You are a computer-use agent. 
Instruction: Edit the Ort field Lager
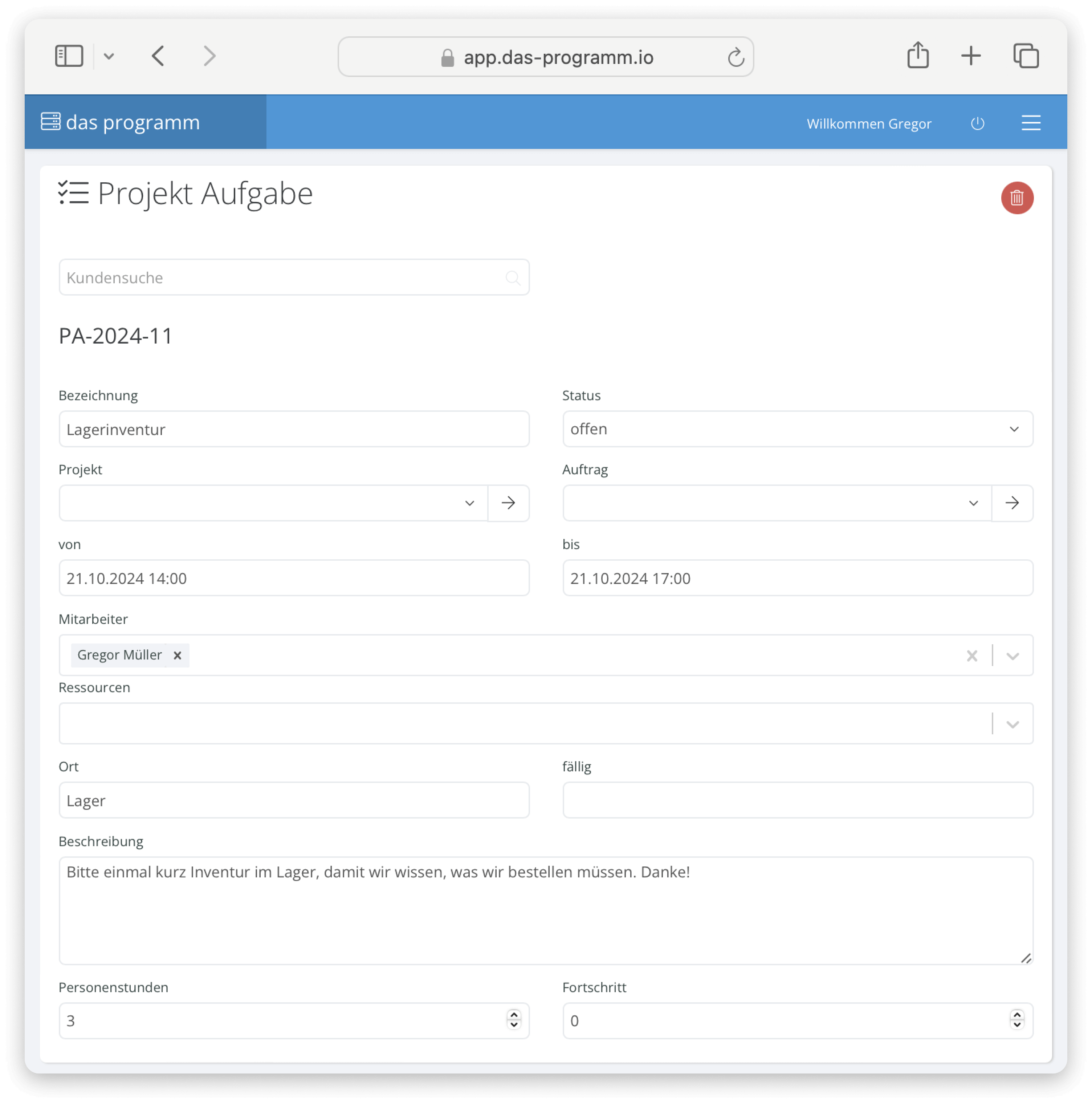pyautogui.click(x=294, y=800)
